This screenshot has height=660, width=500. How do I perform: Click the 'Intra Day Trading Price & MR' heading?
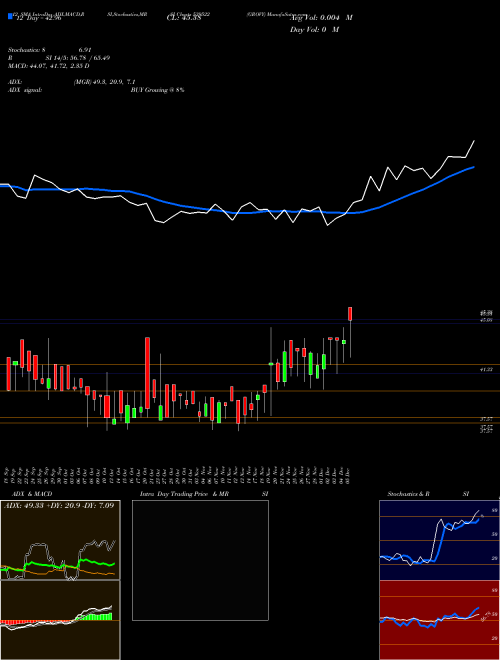point(185,494)
